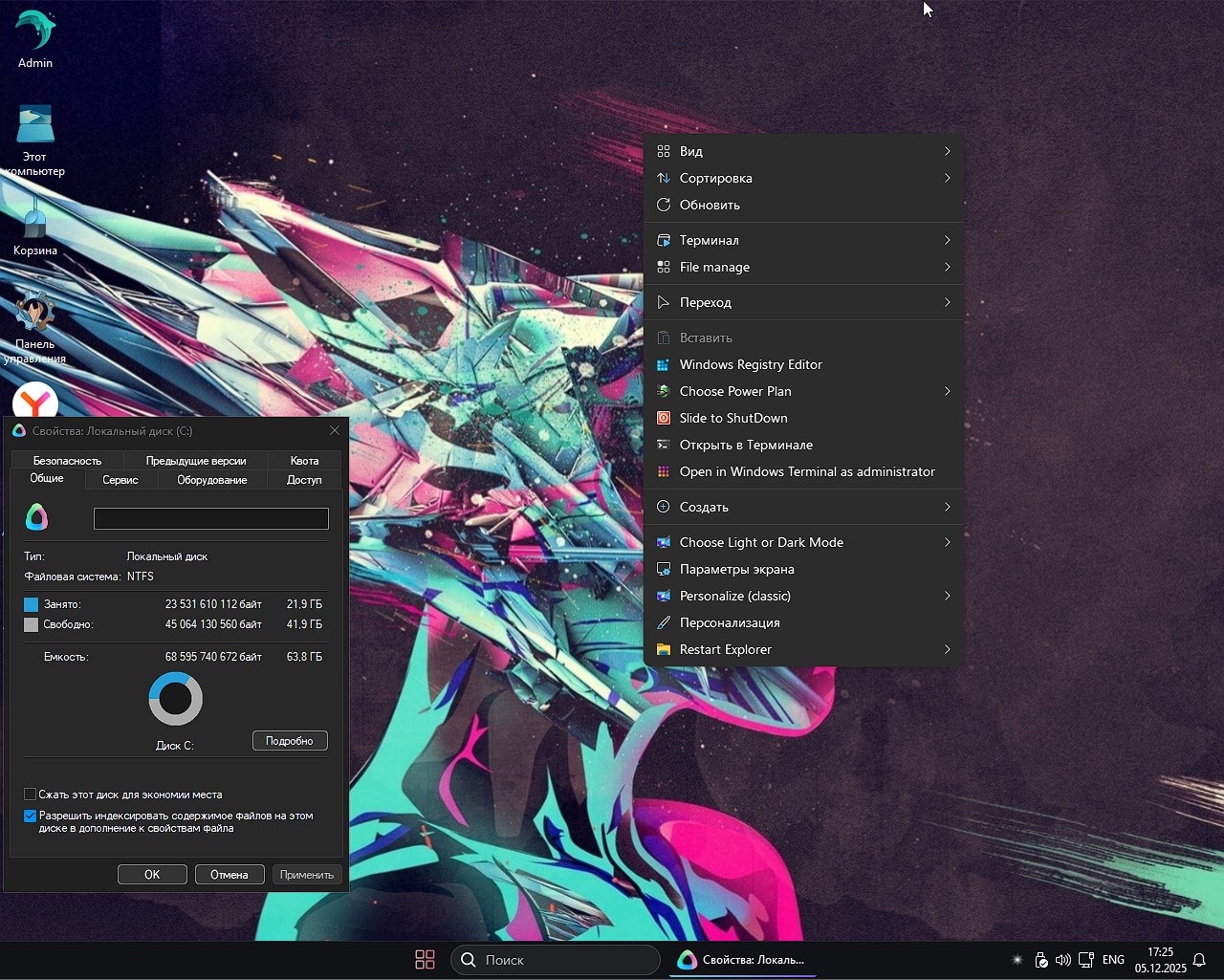
Task: Click the Подробно button
Action: [x=290, y=740]
